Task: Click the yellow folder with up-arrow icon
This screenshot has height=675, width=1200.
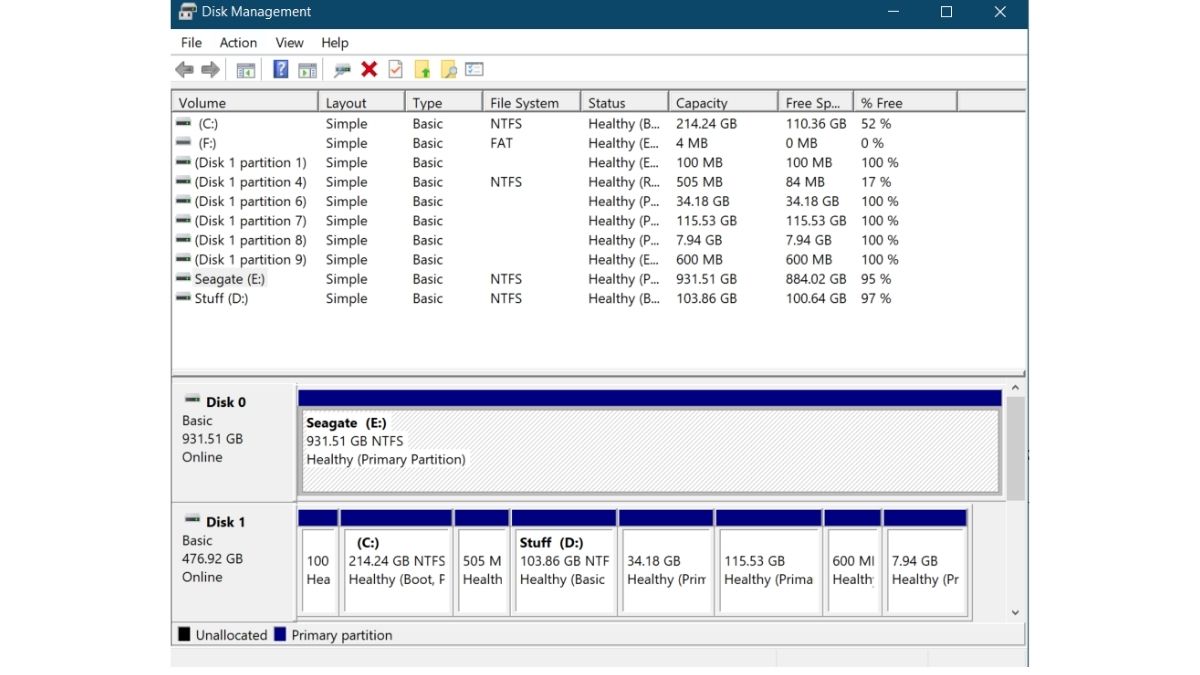Action: [x=423, y=69]
